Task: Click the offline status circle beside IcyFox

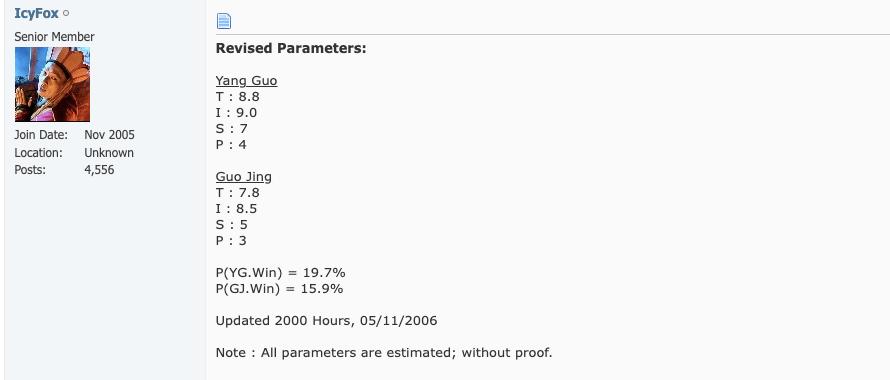Action: coord(66,14)
